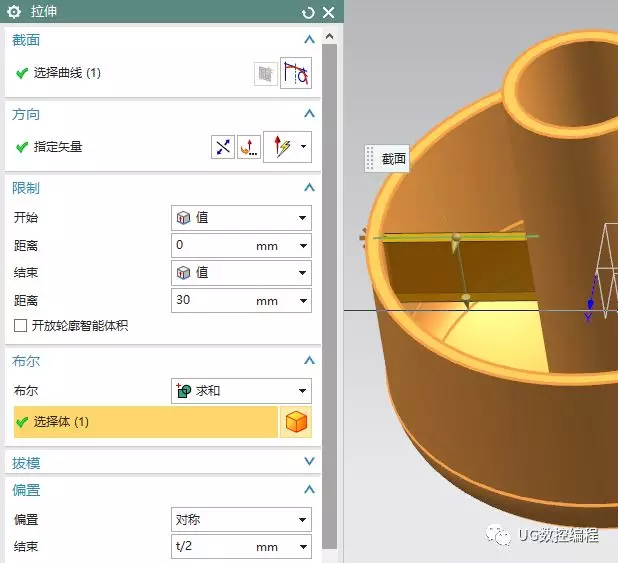Open the start distance options arrow
The width and height of the screenshot is (618, 563).
pos(303,246)
